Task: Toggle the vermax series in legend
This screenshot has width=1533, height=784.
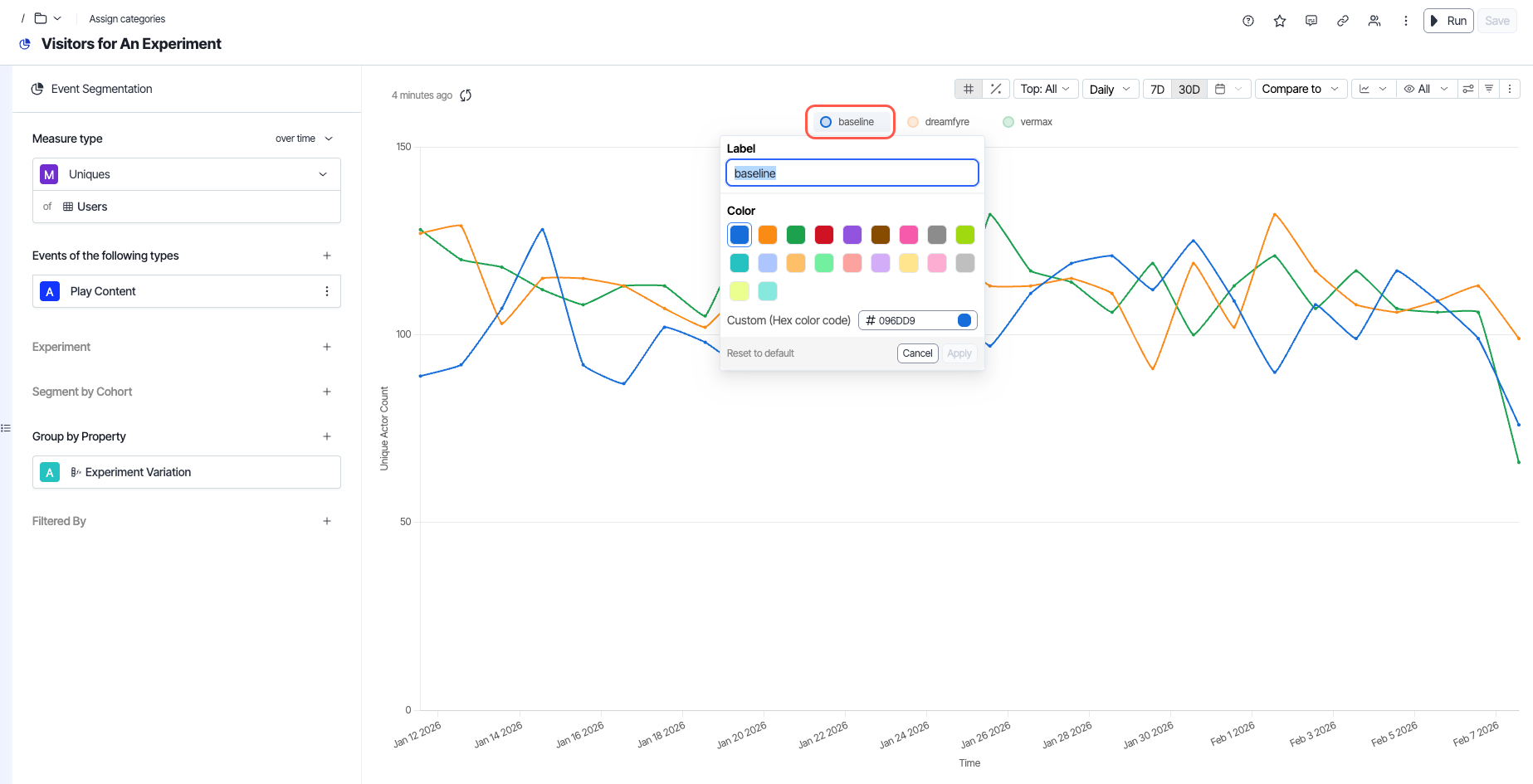Action: point(1028,122)
